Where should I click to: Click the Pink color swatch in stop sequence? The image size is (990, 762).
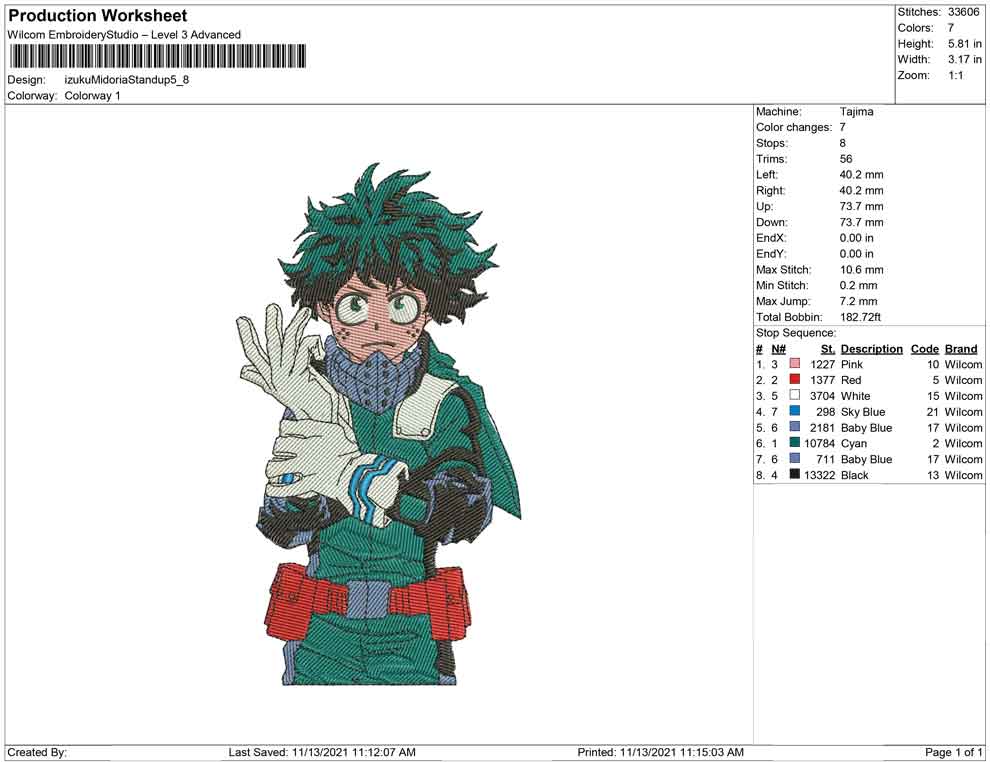point(794,364)
